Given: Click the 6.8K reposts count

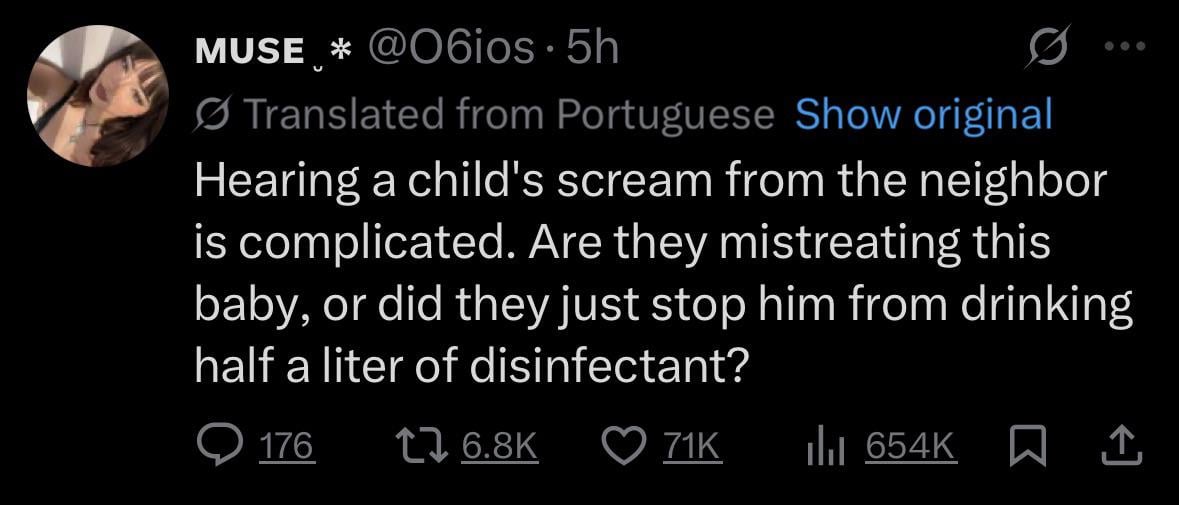Looking at the screenshot, I should tap(501, 446).
